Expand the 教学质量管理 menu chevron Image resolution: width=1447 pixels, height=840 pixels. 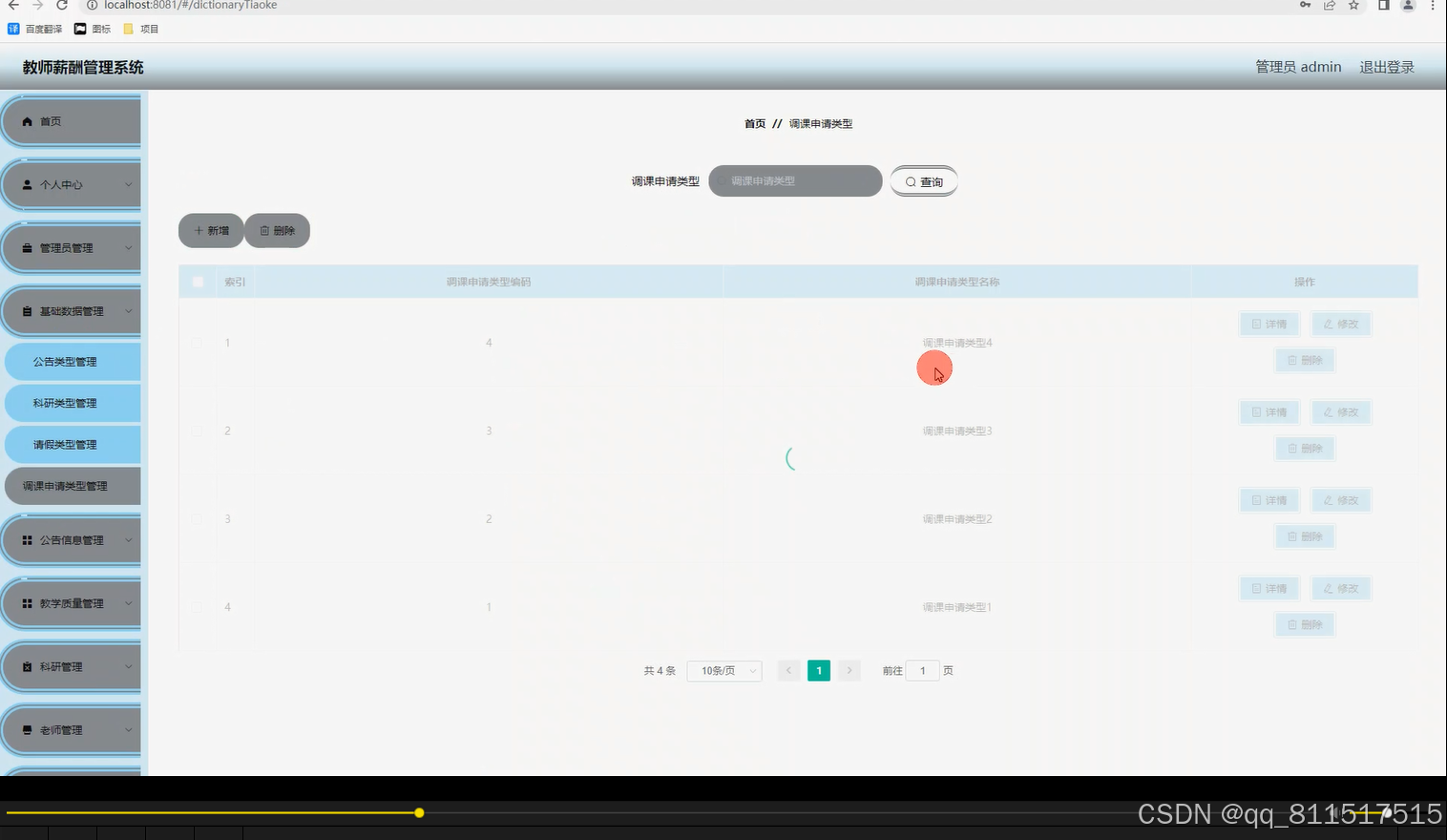point(129,603)
